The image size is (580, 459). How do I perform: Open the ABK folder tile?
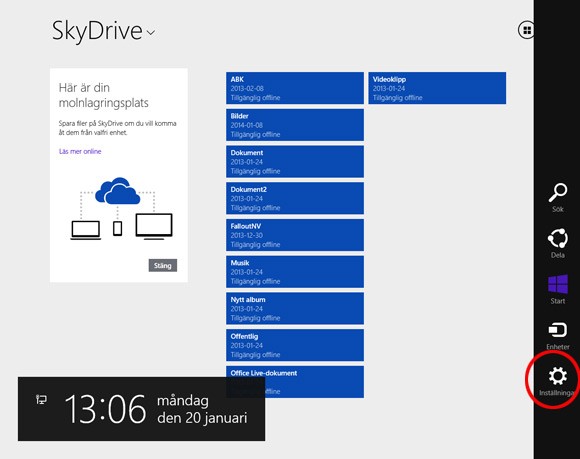pyautogui.click(x=295, y=88)
